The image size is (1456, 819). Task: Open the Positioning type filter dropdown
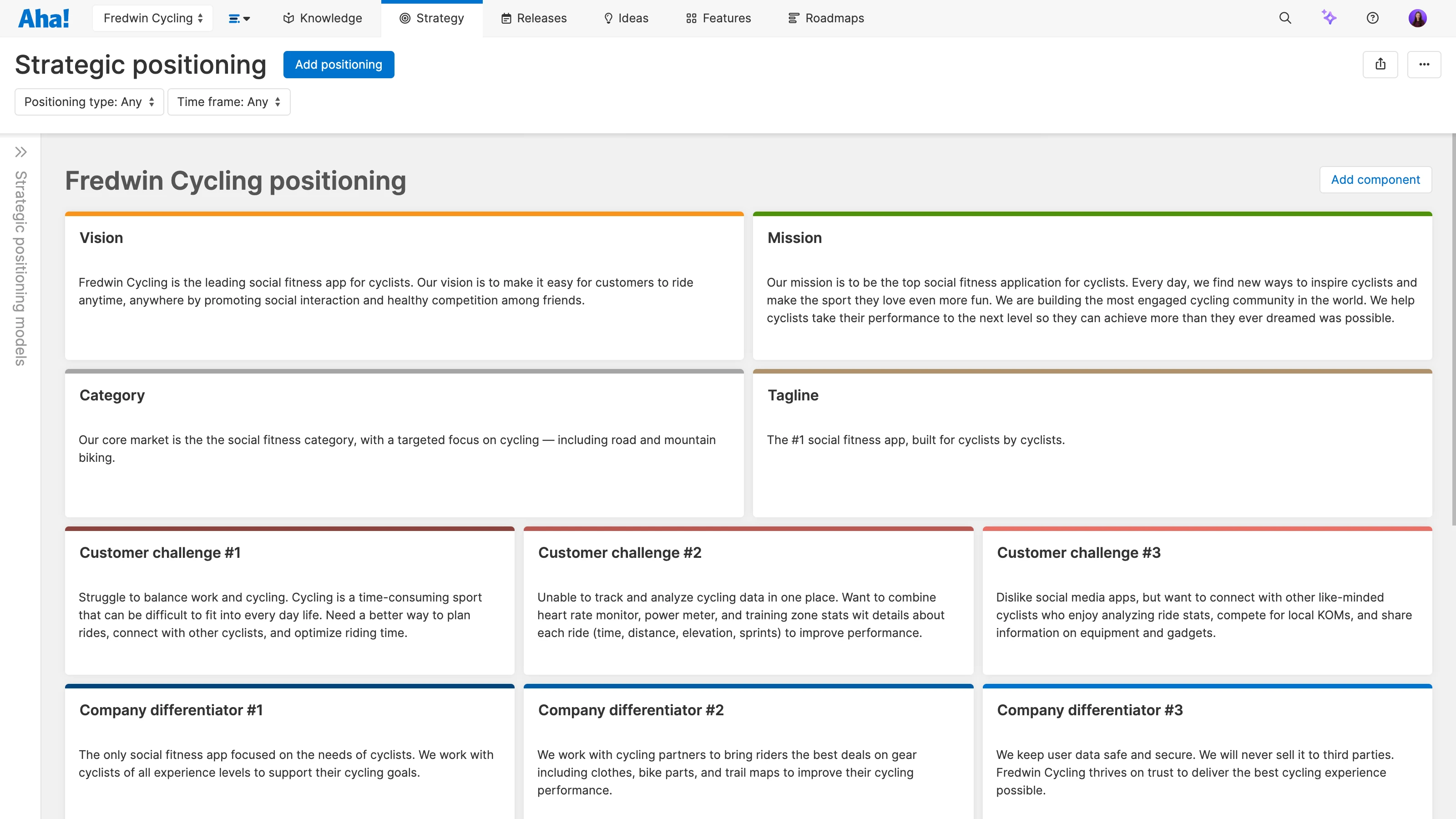coord(89,102)
